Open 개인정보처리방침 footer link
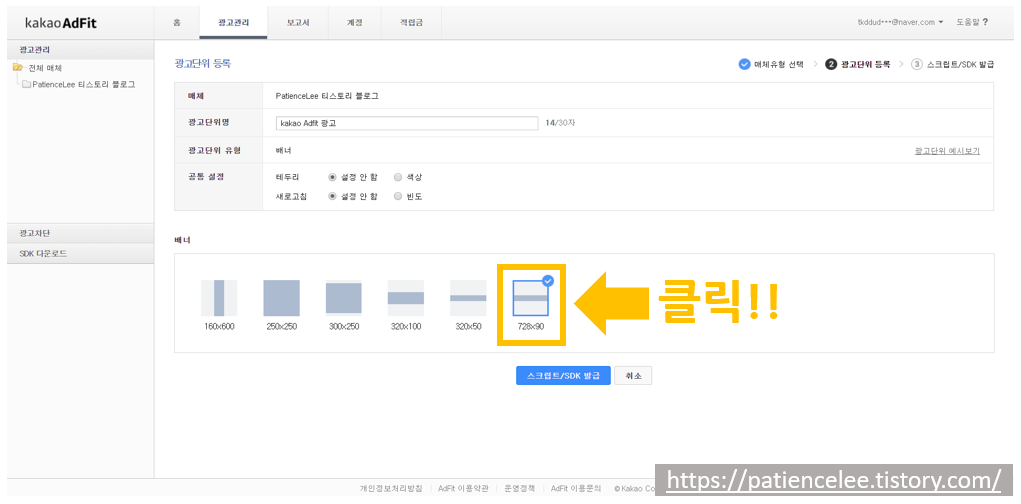Screen dimensions: 1021x504 [x=391, y=488]
